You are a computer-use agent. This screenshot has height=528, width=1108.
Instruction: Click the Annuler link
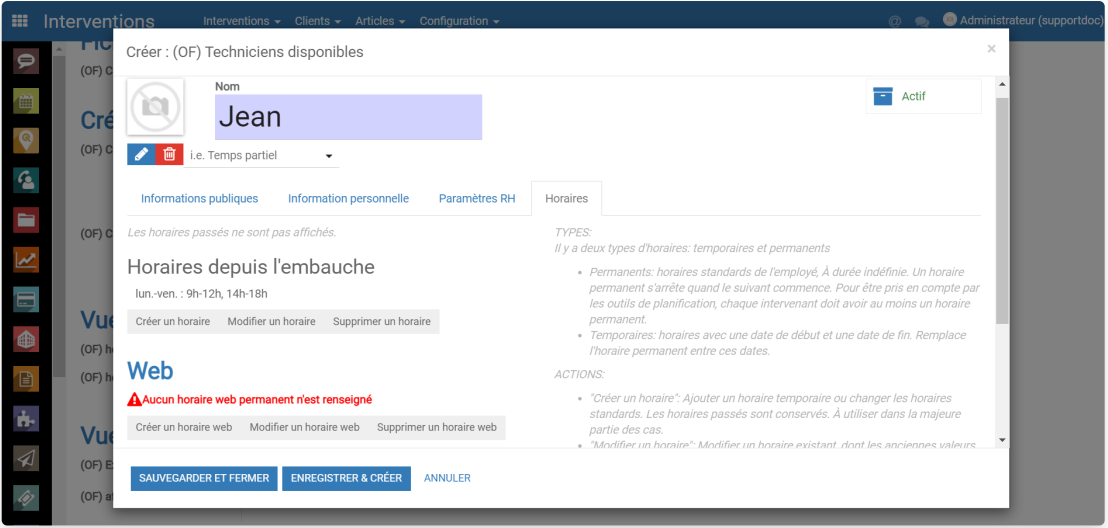coord(447,479)
